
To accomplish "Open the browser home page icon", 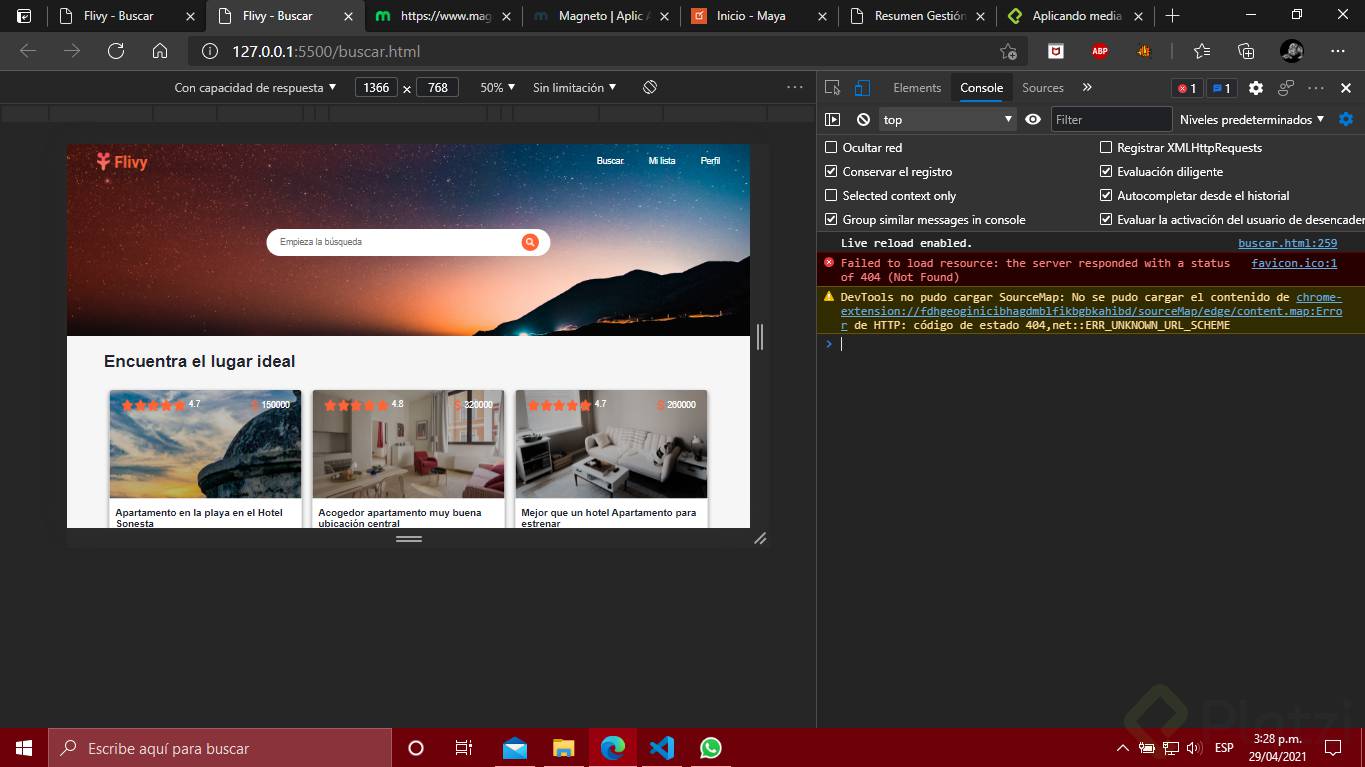I will tap(160, 51).
